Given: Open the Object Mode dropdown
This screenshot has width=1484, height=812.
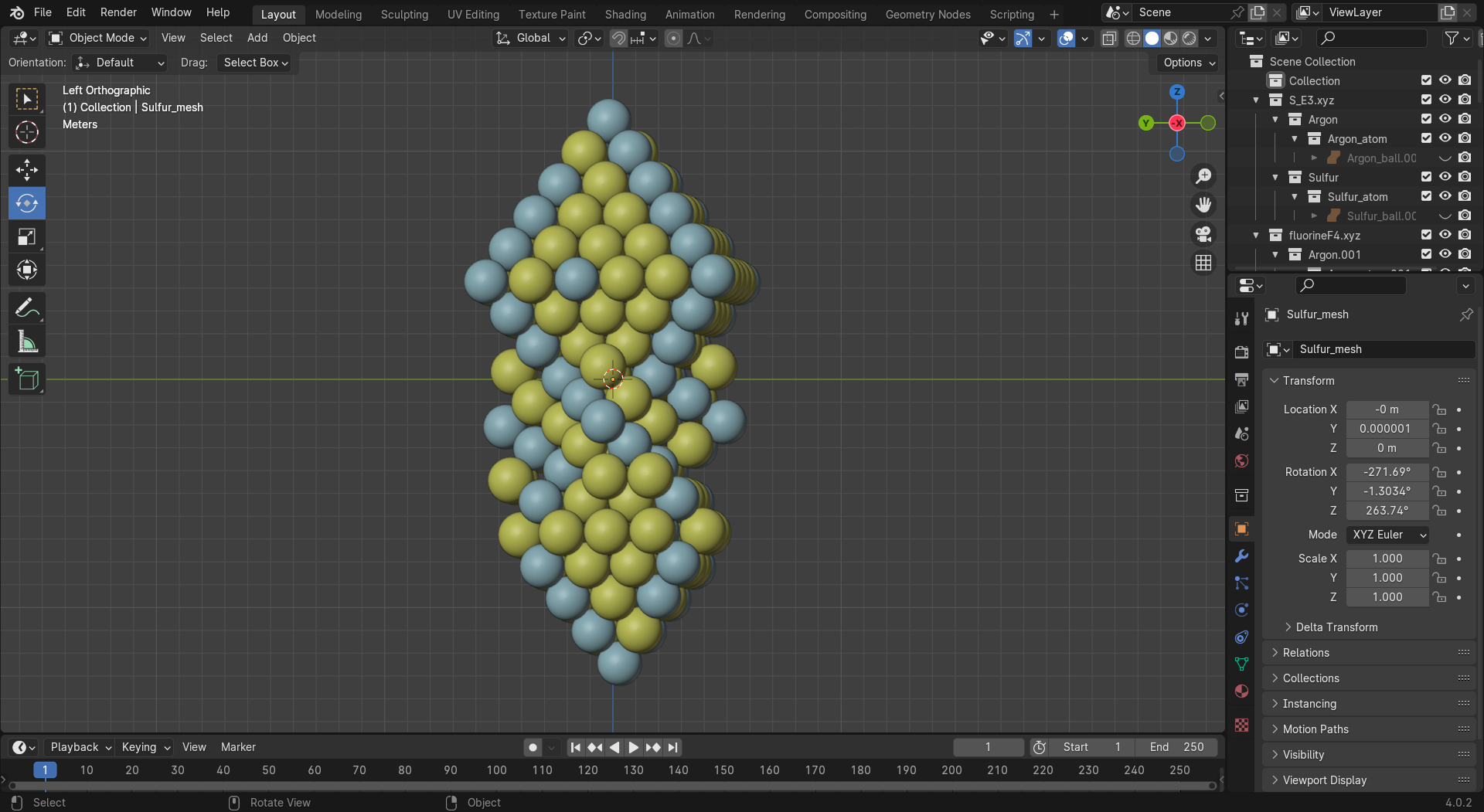Looking at the screenshot, I should [97, 38].
